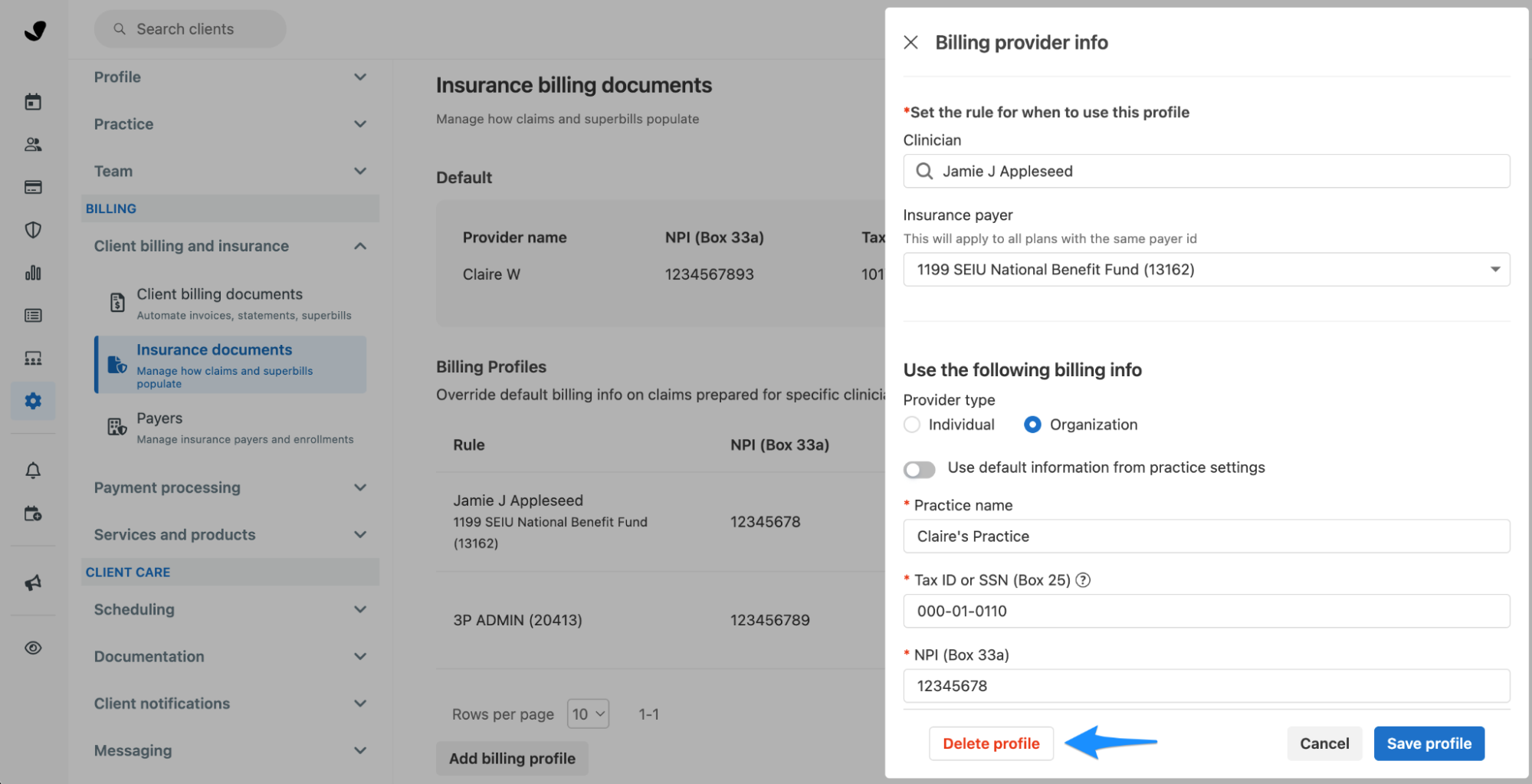Click the Tax ID or SSN field

pos(1206,612)
